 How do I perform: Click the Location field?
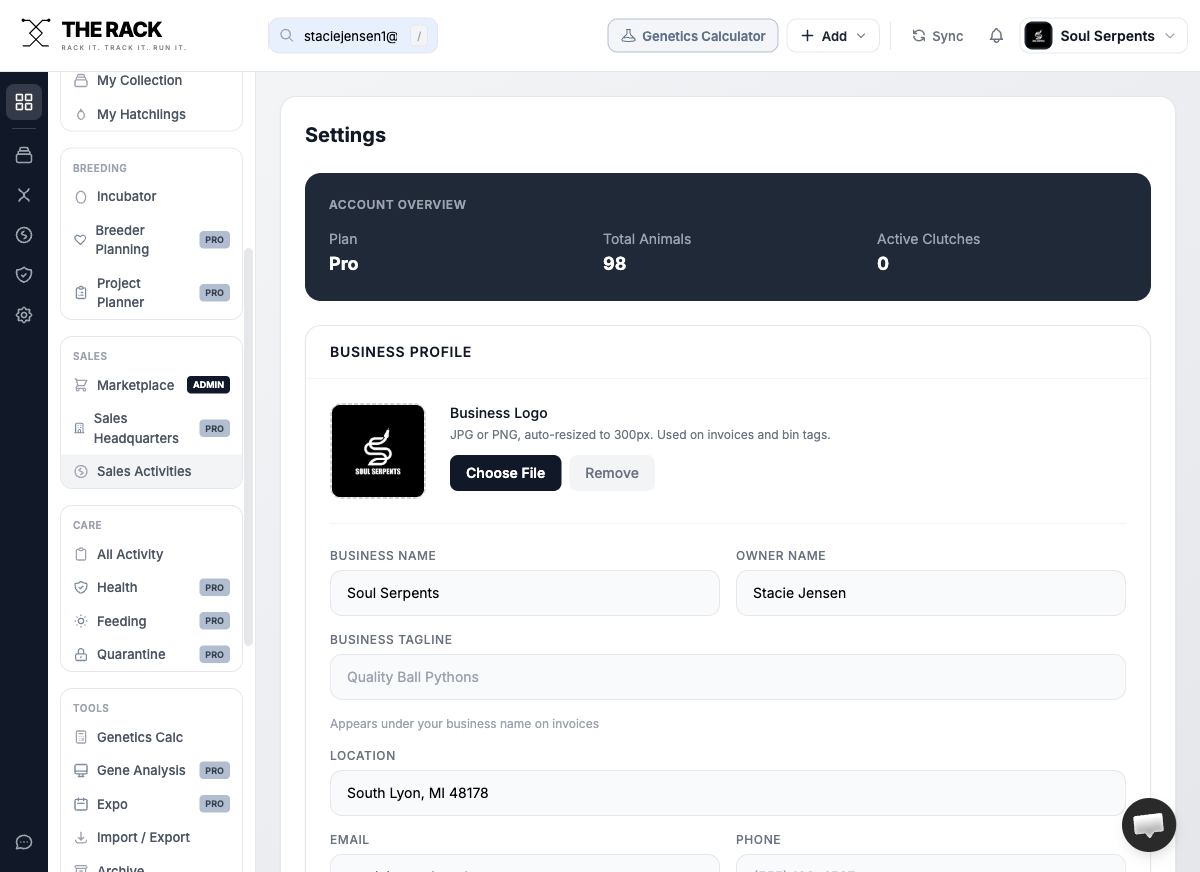pyautogui.click(x=728, y=793)
